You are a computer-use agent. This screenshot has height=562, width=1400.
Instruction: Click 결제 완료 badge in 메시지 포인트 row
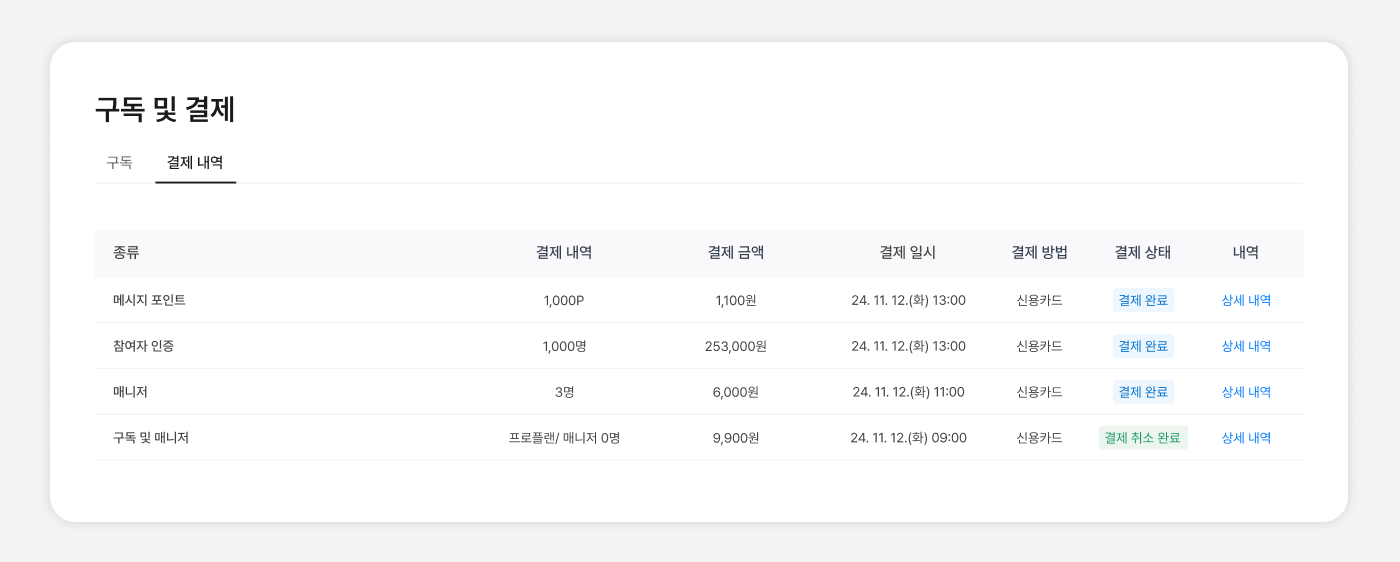pos(1143,300)
